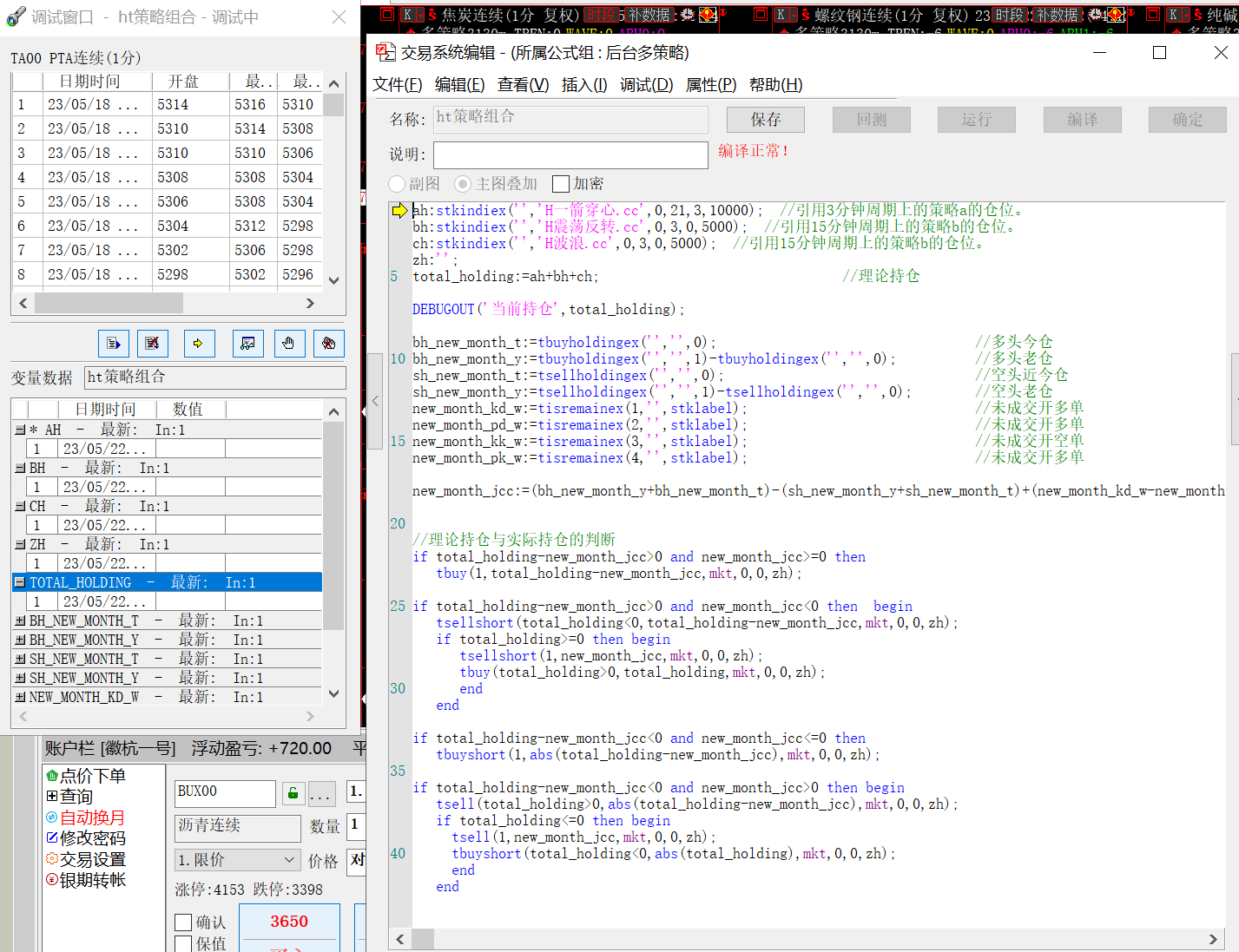This screenshot has height=952, width=1239.
Task: Click the ... browse button beside BUX00
Action: 320,793
